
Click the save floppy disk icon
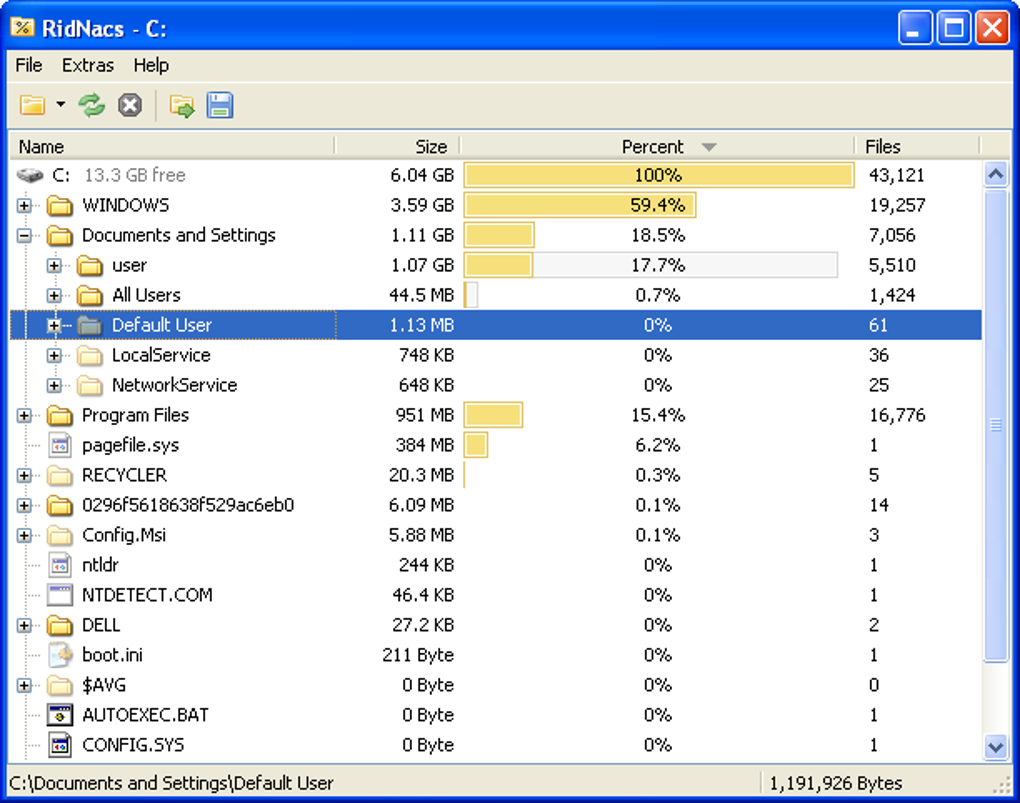pos(220,105)
